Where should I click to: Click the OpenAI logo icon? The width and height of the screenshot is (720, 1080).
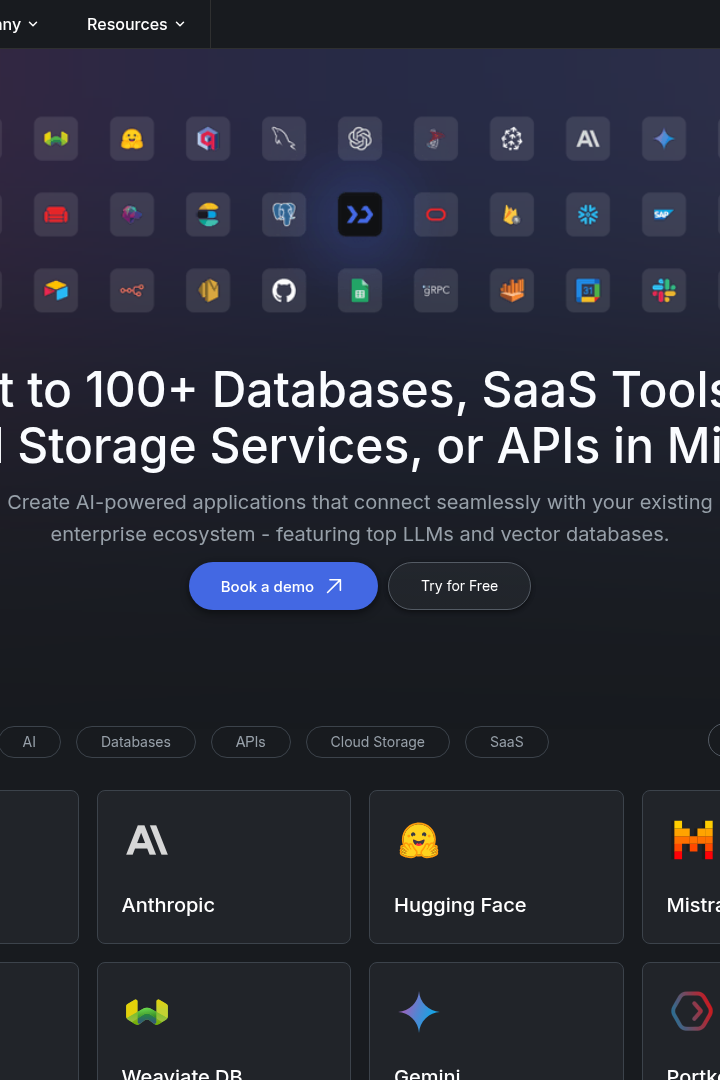pyautogui.click(x=360, y=138)
